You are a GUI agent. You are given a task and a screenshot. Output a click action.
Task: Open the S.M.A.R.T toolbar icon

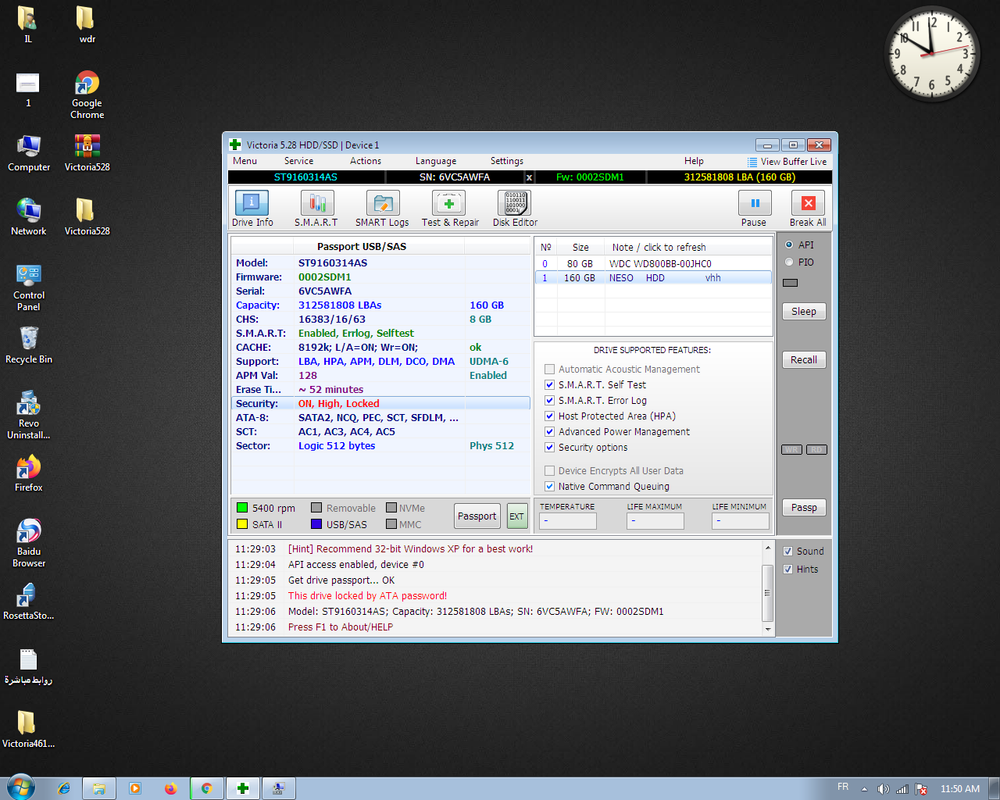coord(316,209)
